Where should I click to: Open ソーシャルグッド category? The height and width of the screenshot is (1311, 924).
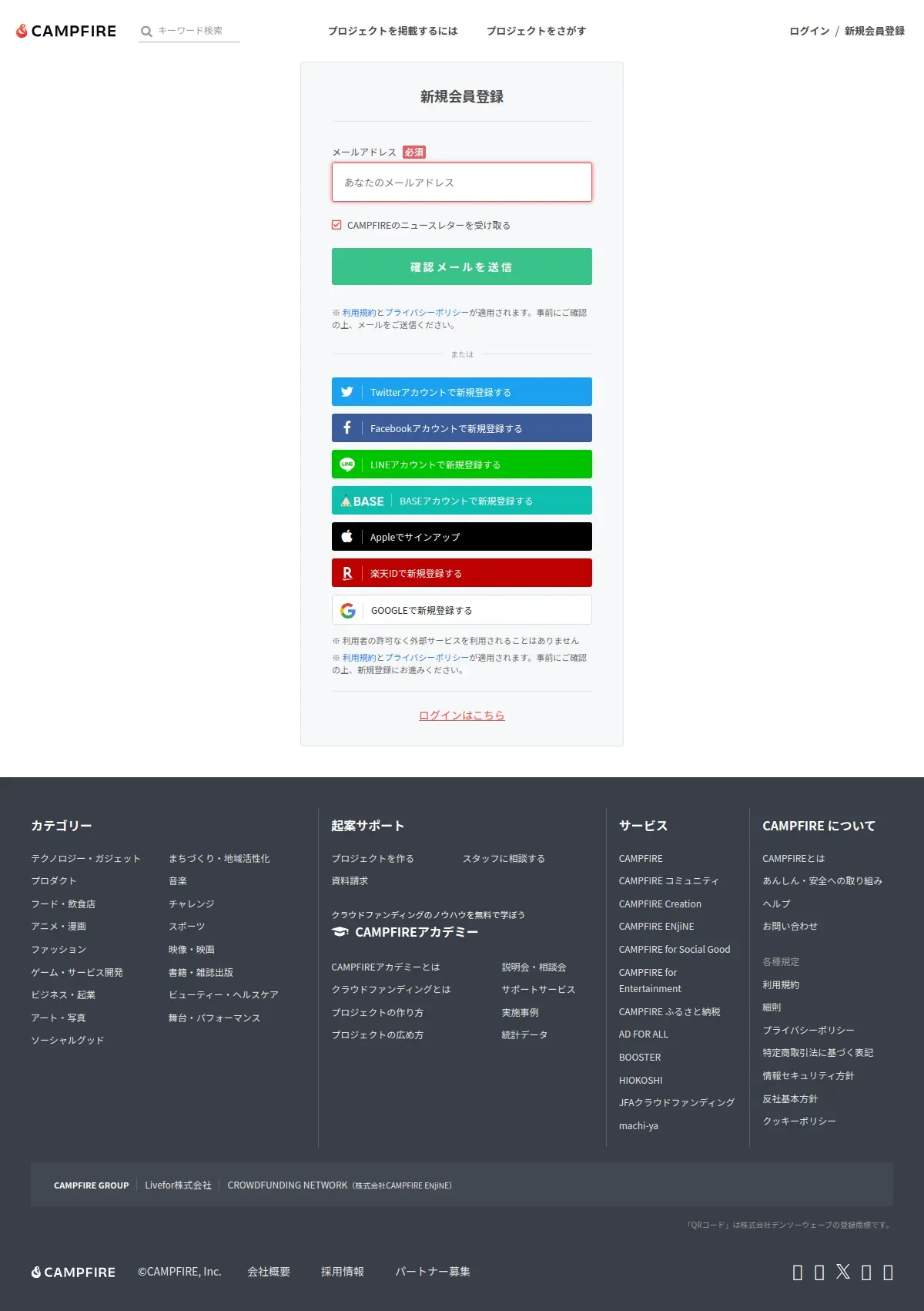click(x=67, y=1041)
